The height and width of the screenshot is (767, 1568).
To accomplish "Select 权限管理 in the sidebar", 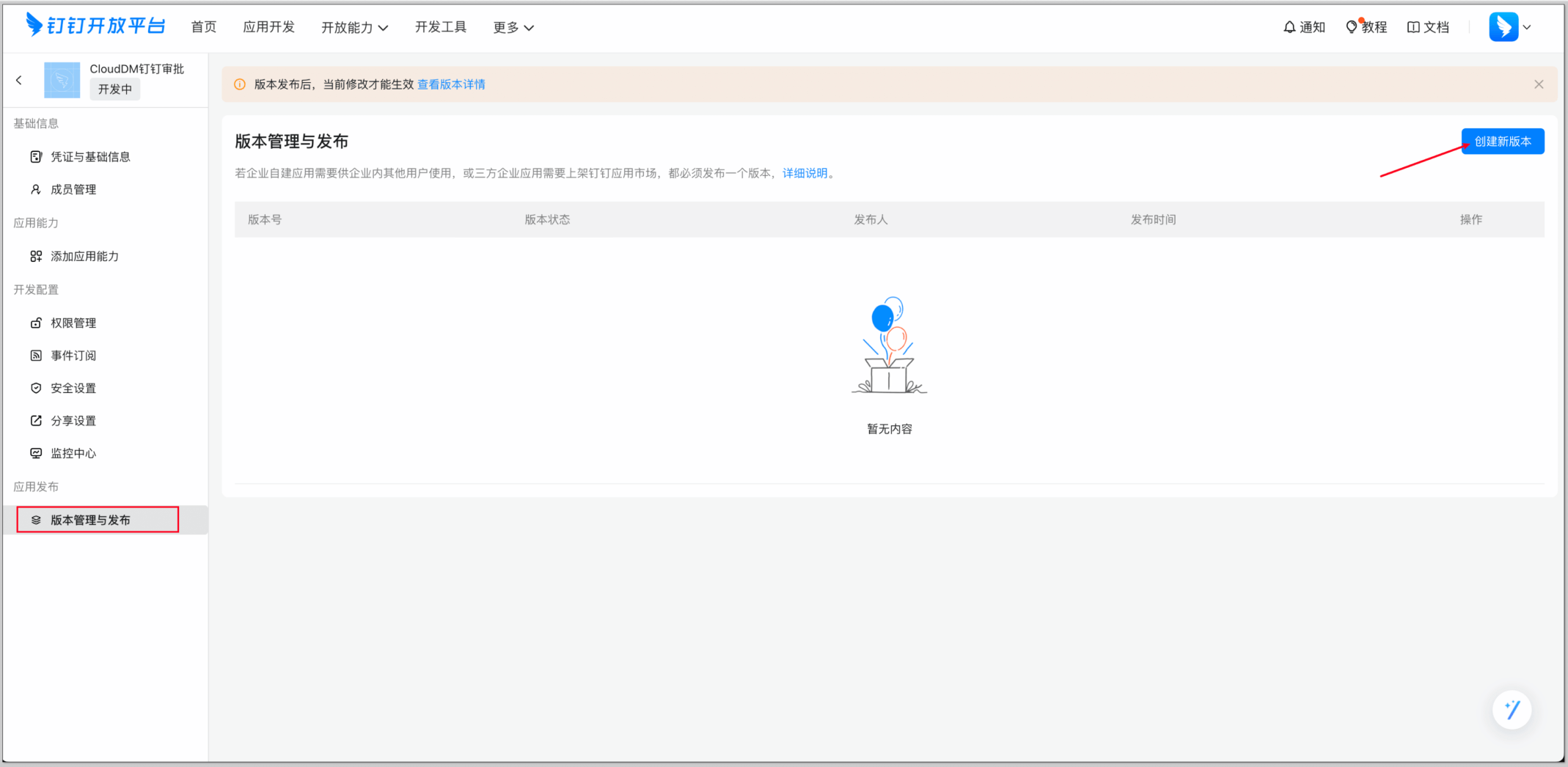I will [73, 323].
